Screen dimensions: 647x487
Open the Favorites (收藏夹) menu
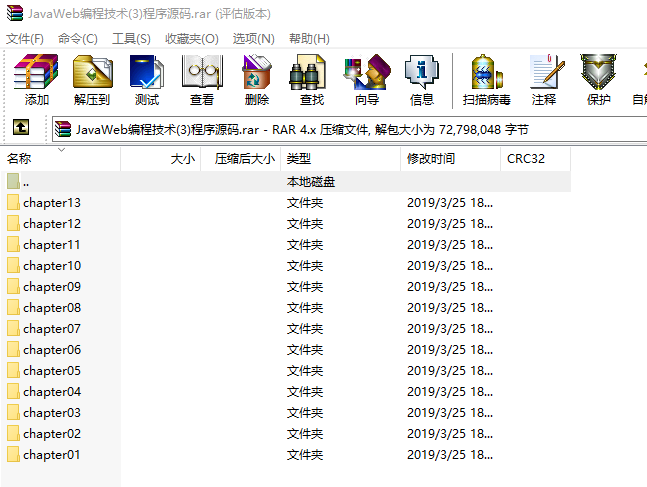click(191, 39)
